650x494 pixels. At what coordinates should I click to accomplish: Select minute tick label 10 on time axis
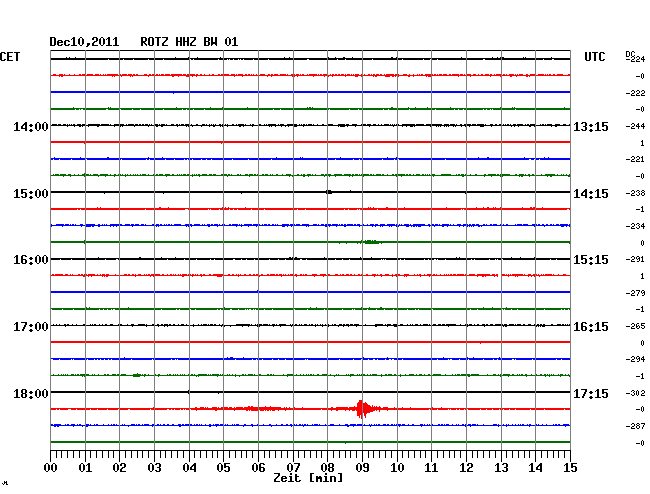[397, 468]
